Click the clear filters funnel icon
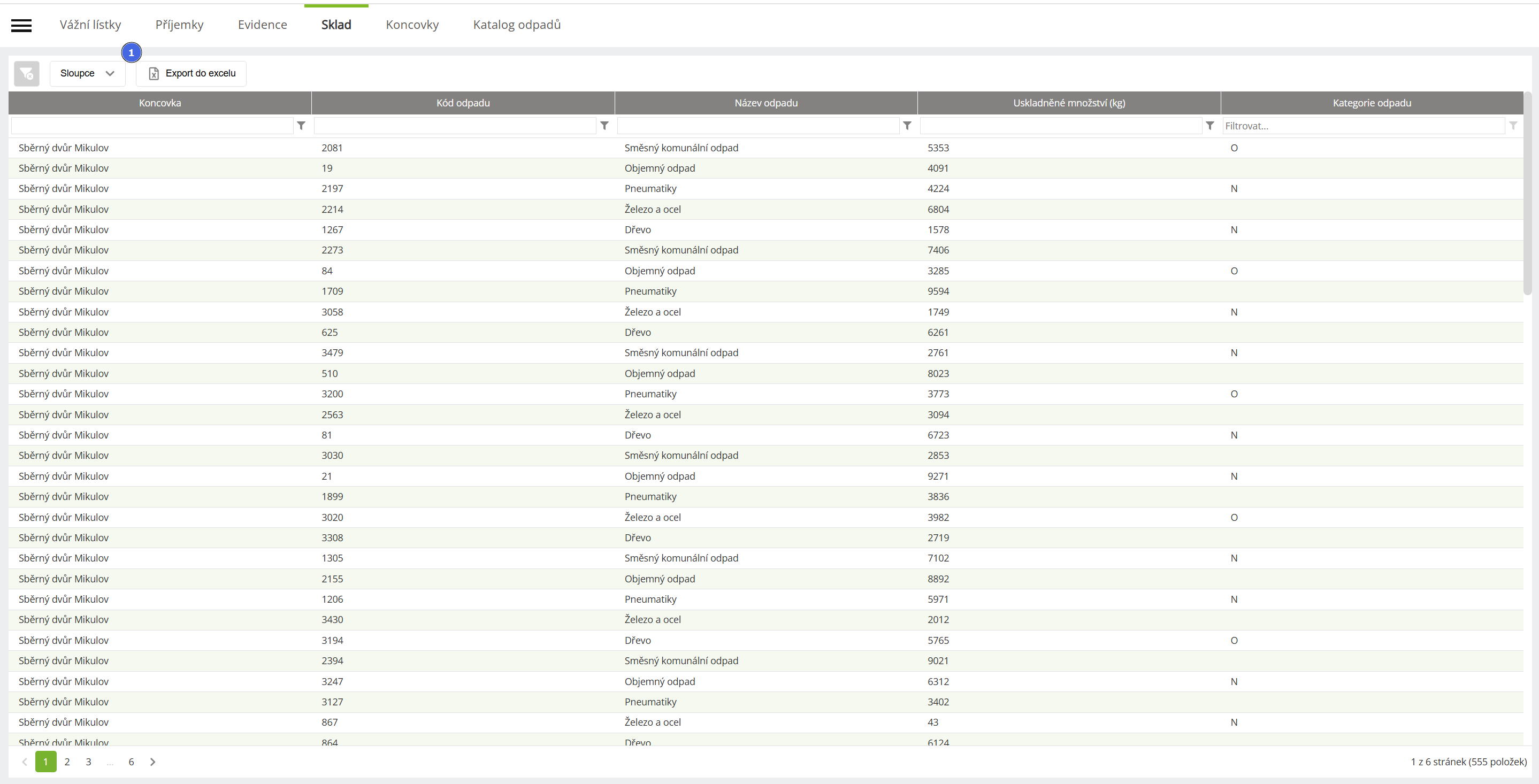 click(26, 73)
